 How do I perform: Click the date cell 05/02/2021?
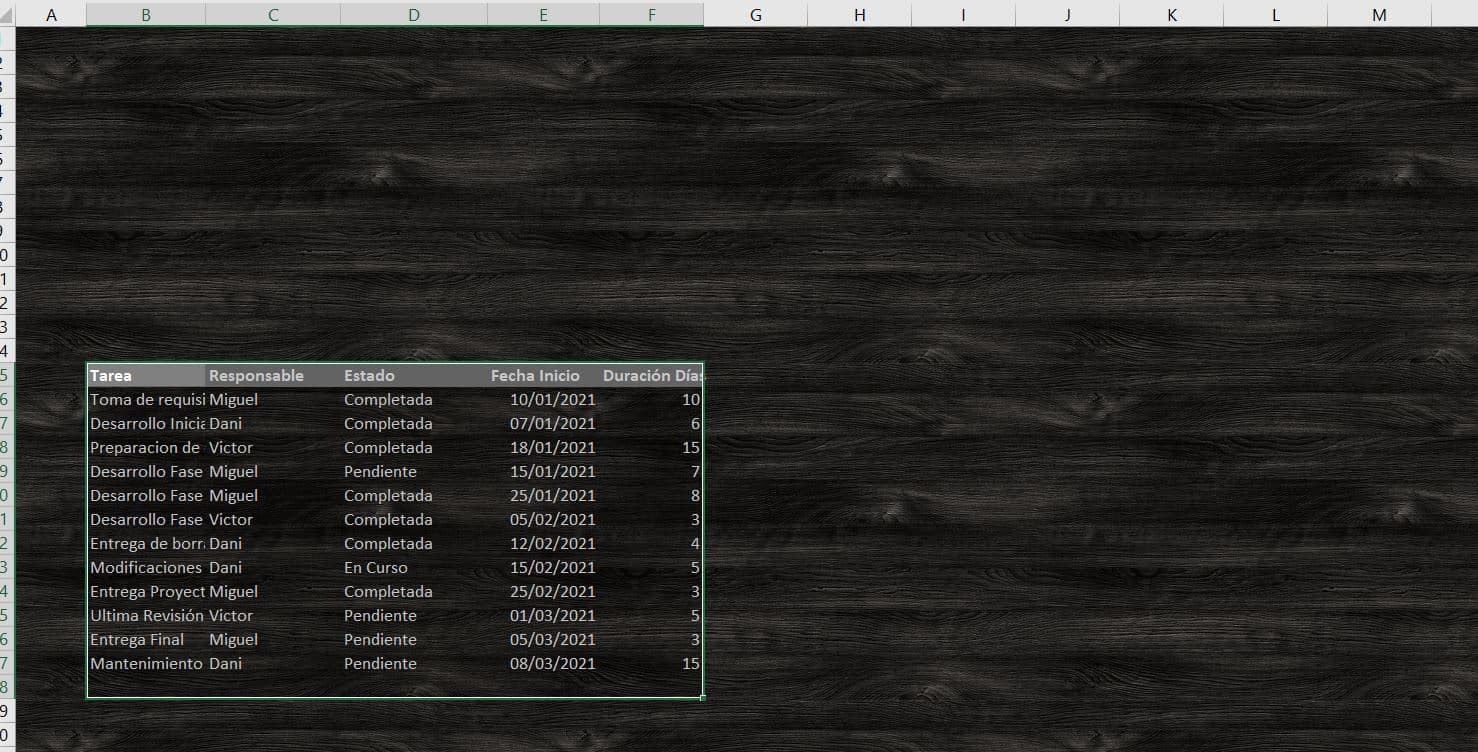click(x=543, y=520)
